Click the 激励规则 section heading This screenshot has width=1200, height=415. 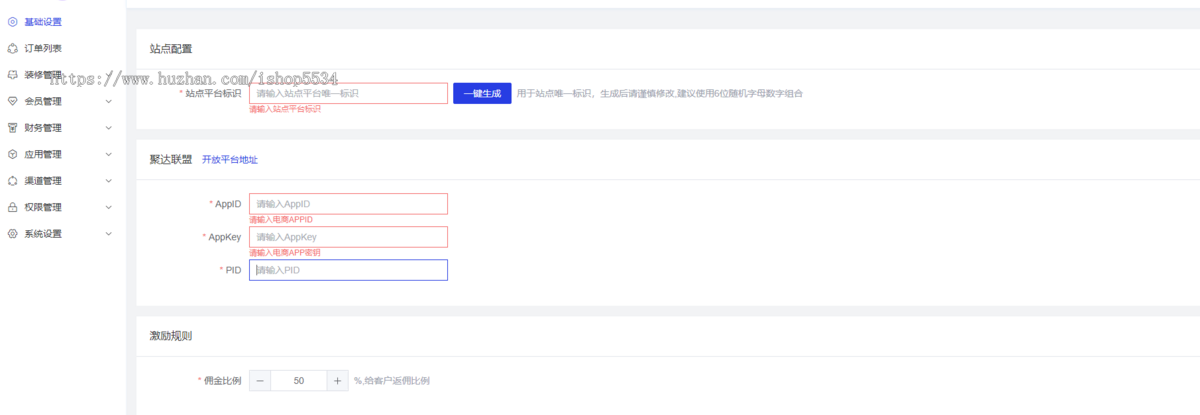(171, 336)
